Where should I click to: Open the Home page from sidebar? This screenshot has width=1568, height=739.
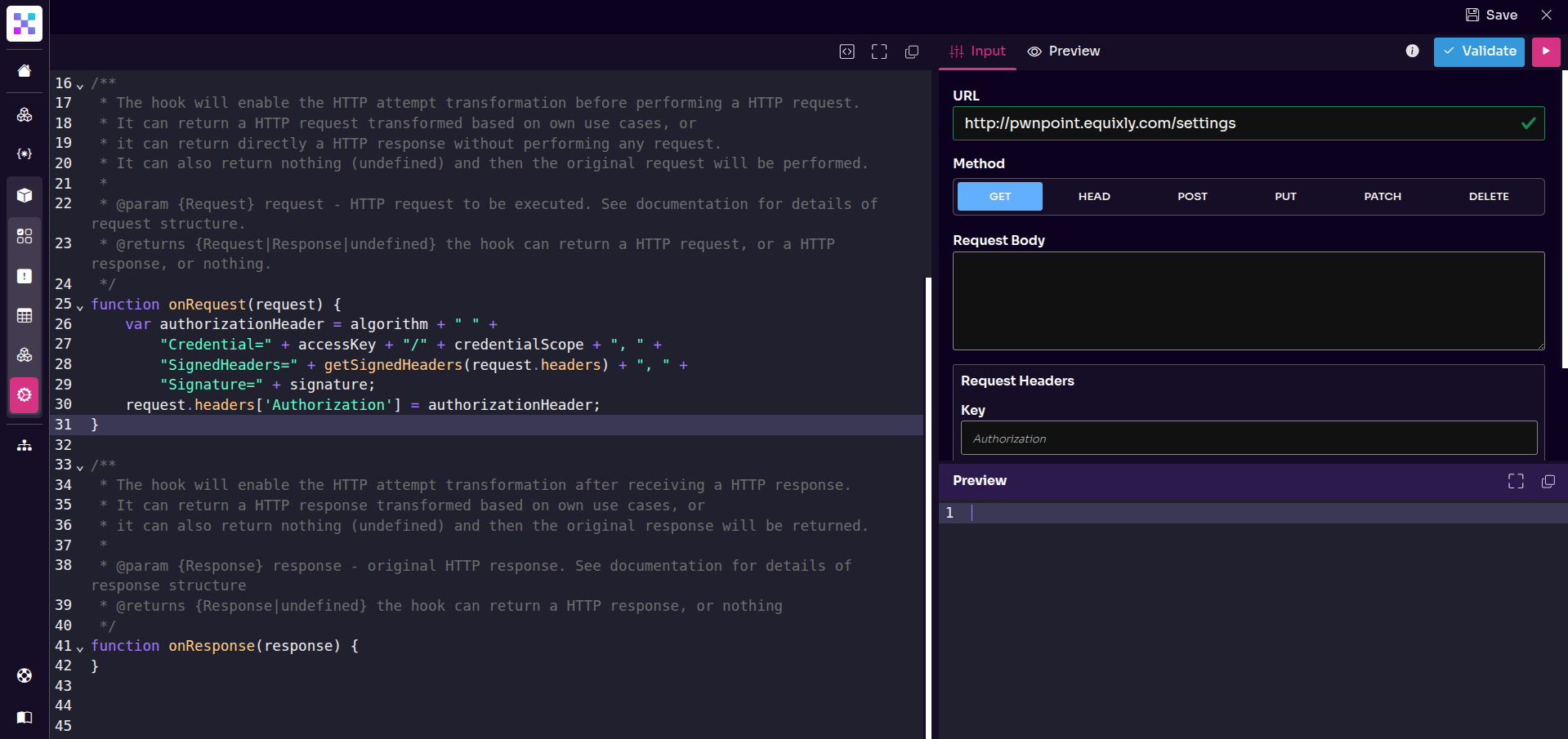[x=25, y=71]
